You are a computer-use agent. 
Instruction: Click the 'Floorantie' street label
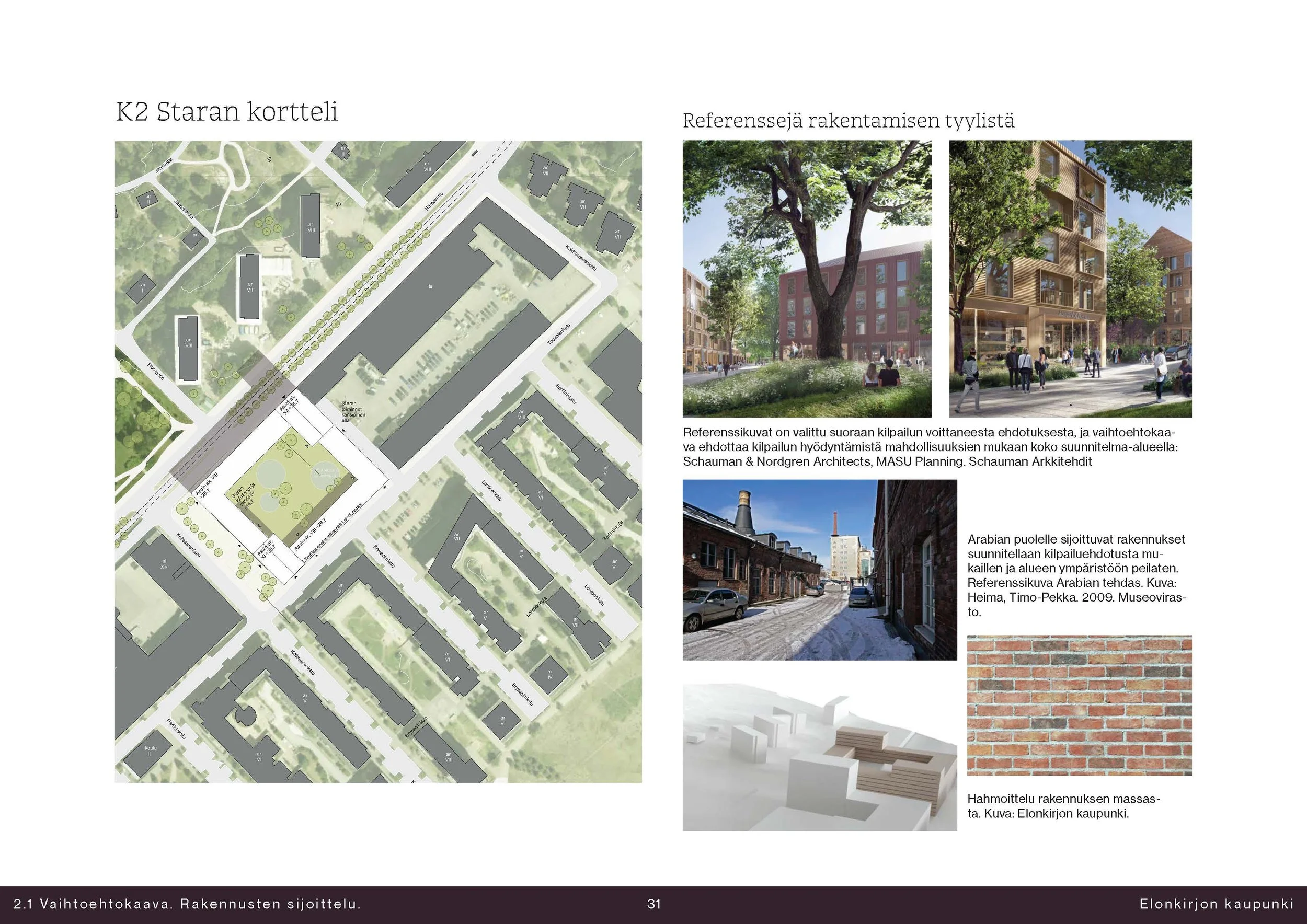click(x=156, y=371)
